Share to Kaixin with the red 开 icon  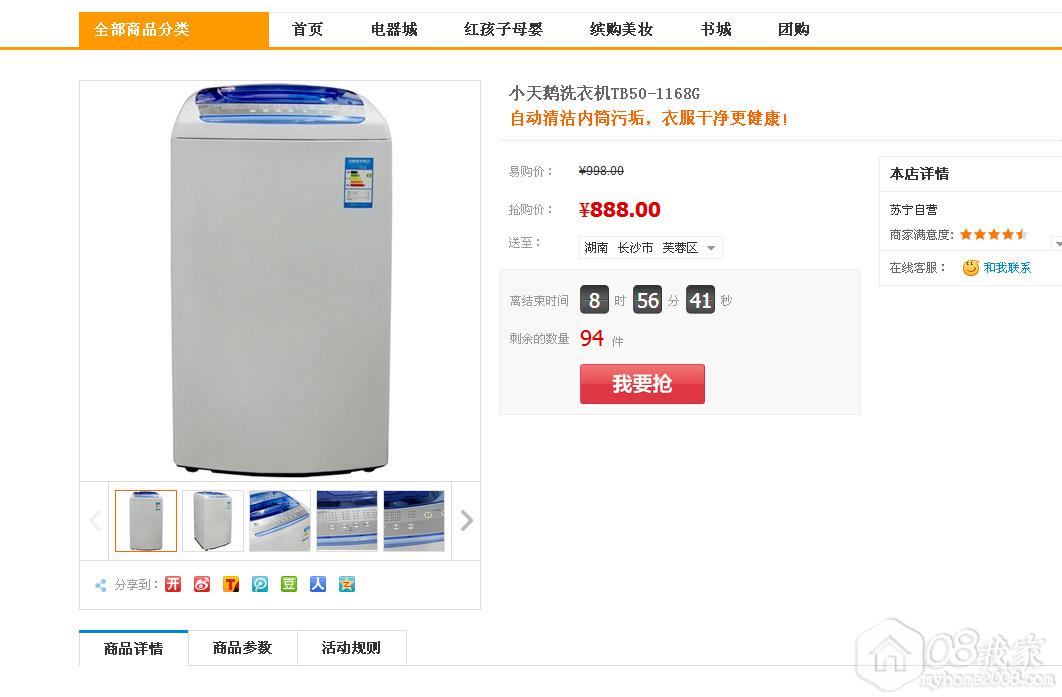(x=173, y=584)
